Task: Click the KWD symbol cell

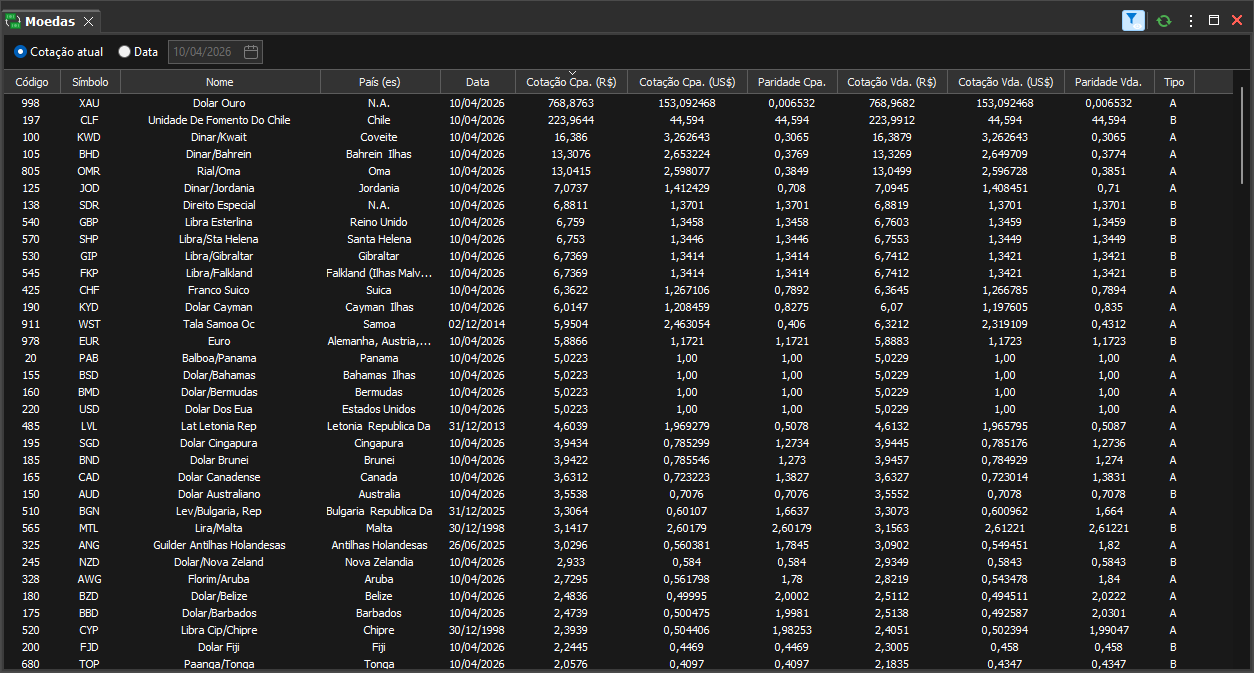Action: 89,137
